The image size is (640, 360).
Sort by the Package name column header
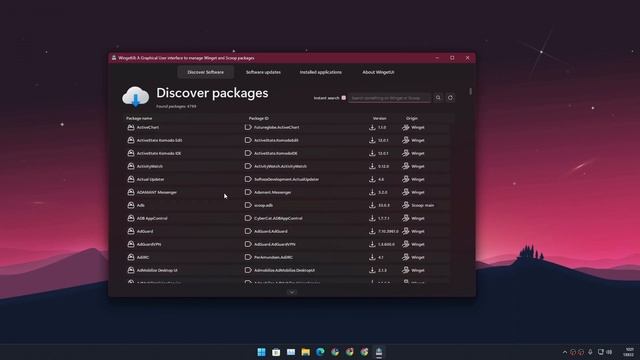pyautogui.click(x=139, y=118)
